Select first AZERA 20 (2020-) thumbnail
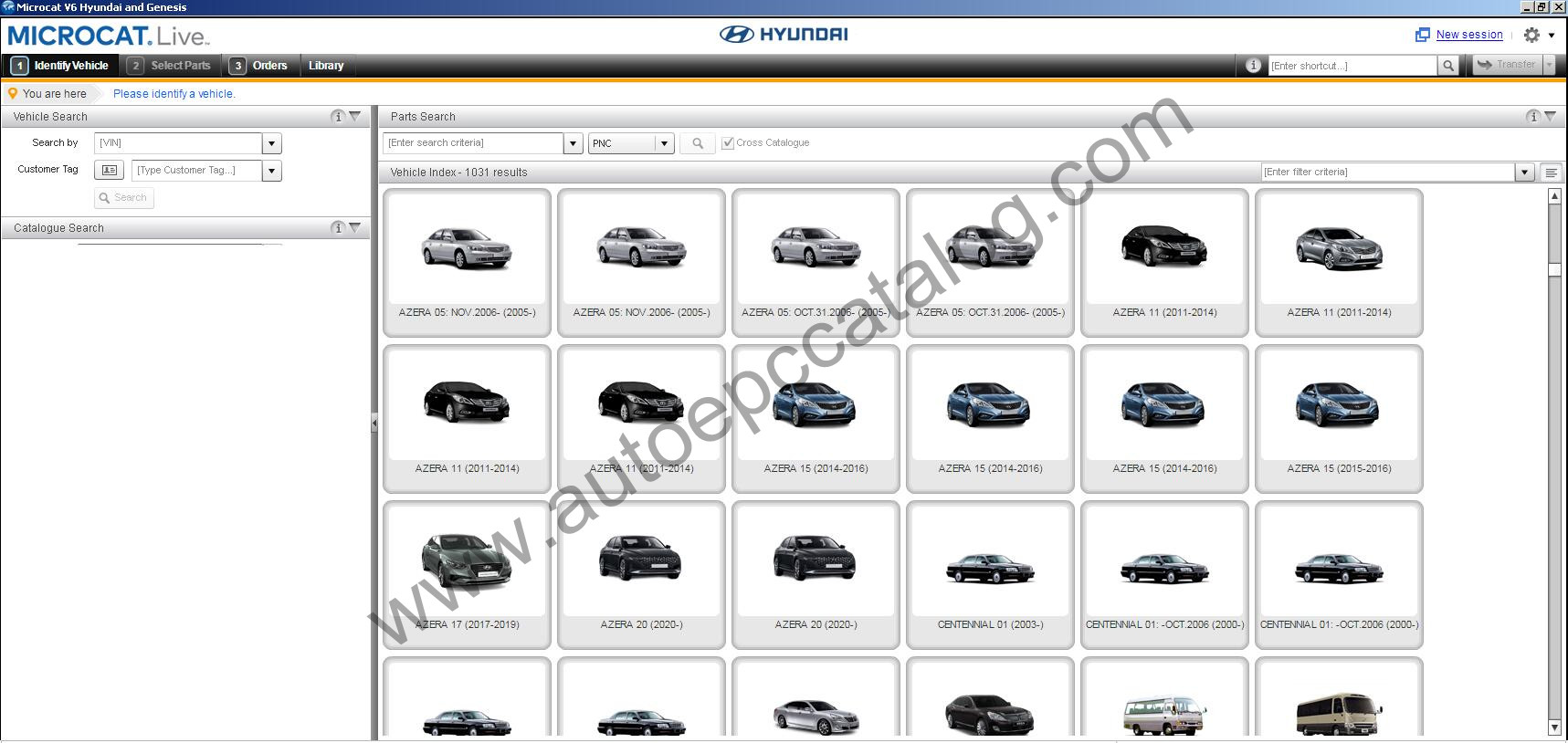1568x743 pixels. 641,575
